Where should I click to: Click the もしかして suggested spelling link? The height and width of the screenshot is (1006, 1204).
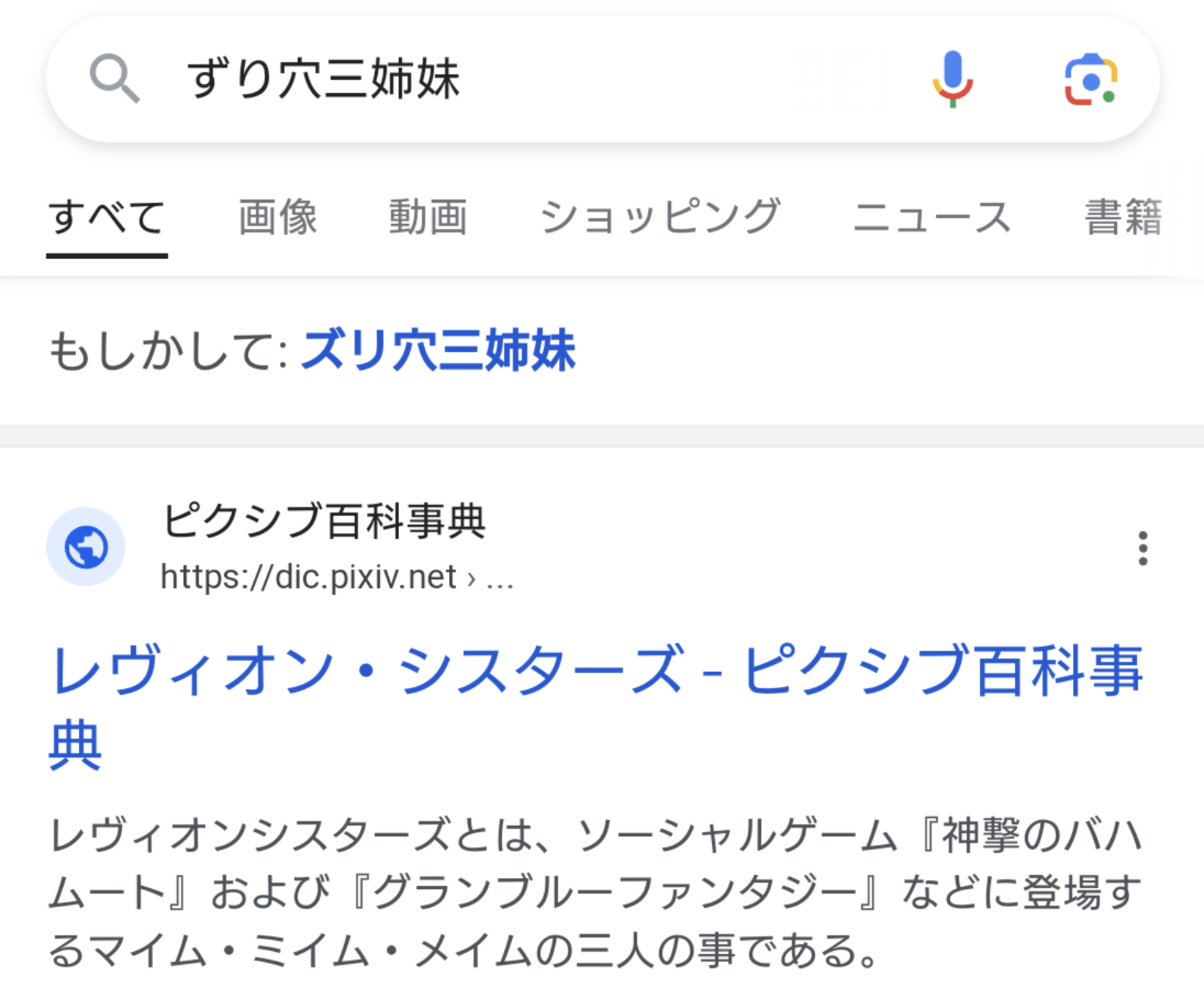[x=439, y=350]
